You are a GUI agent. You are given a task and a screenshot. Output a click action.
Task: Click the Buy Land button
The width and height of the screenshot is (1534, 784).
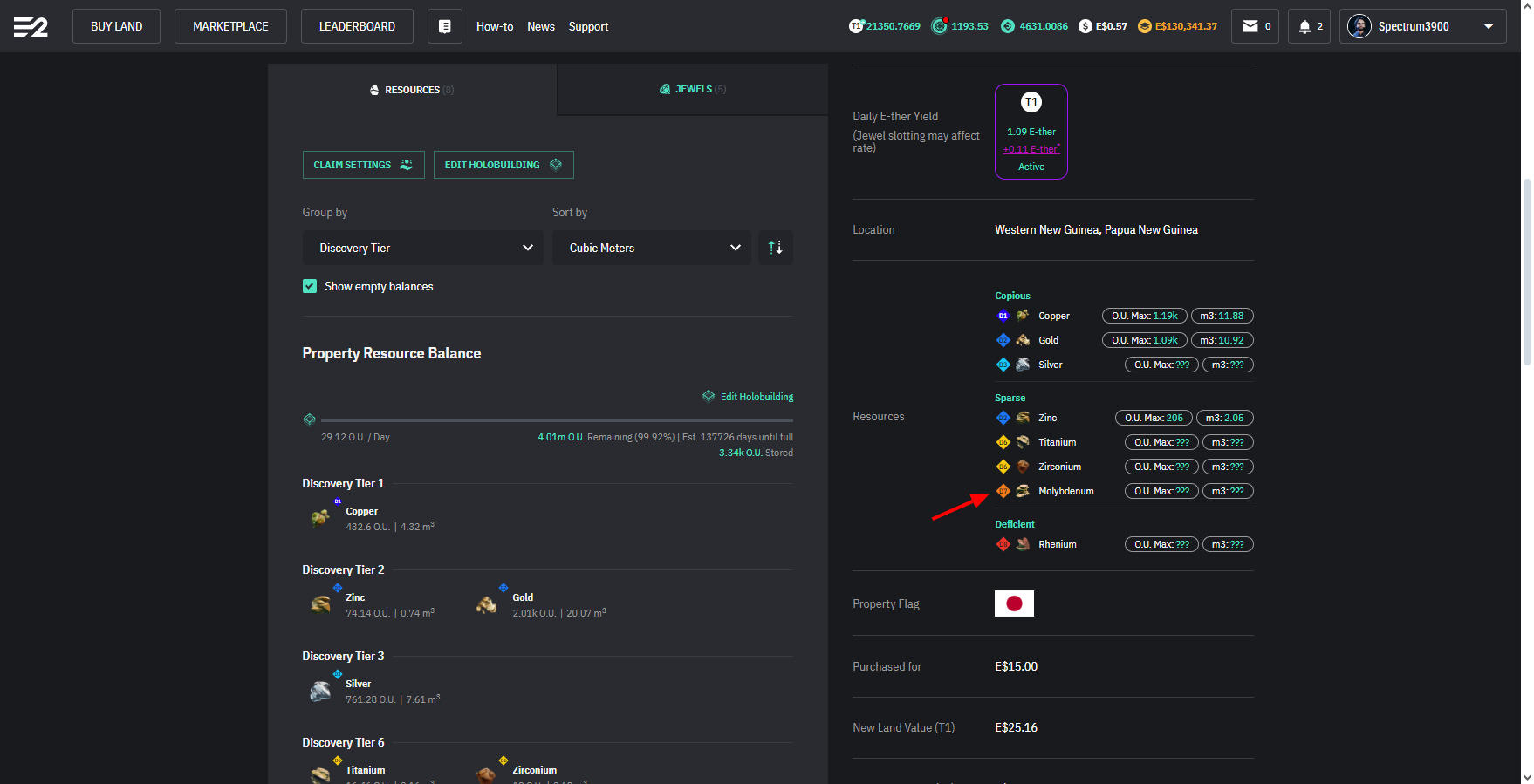pos(116,26)
